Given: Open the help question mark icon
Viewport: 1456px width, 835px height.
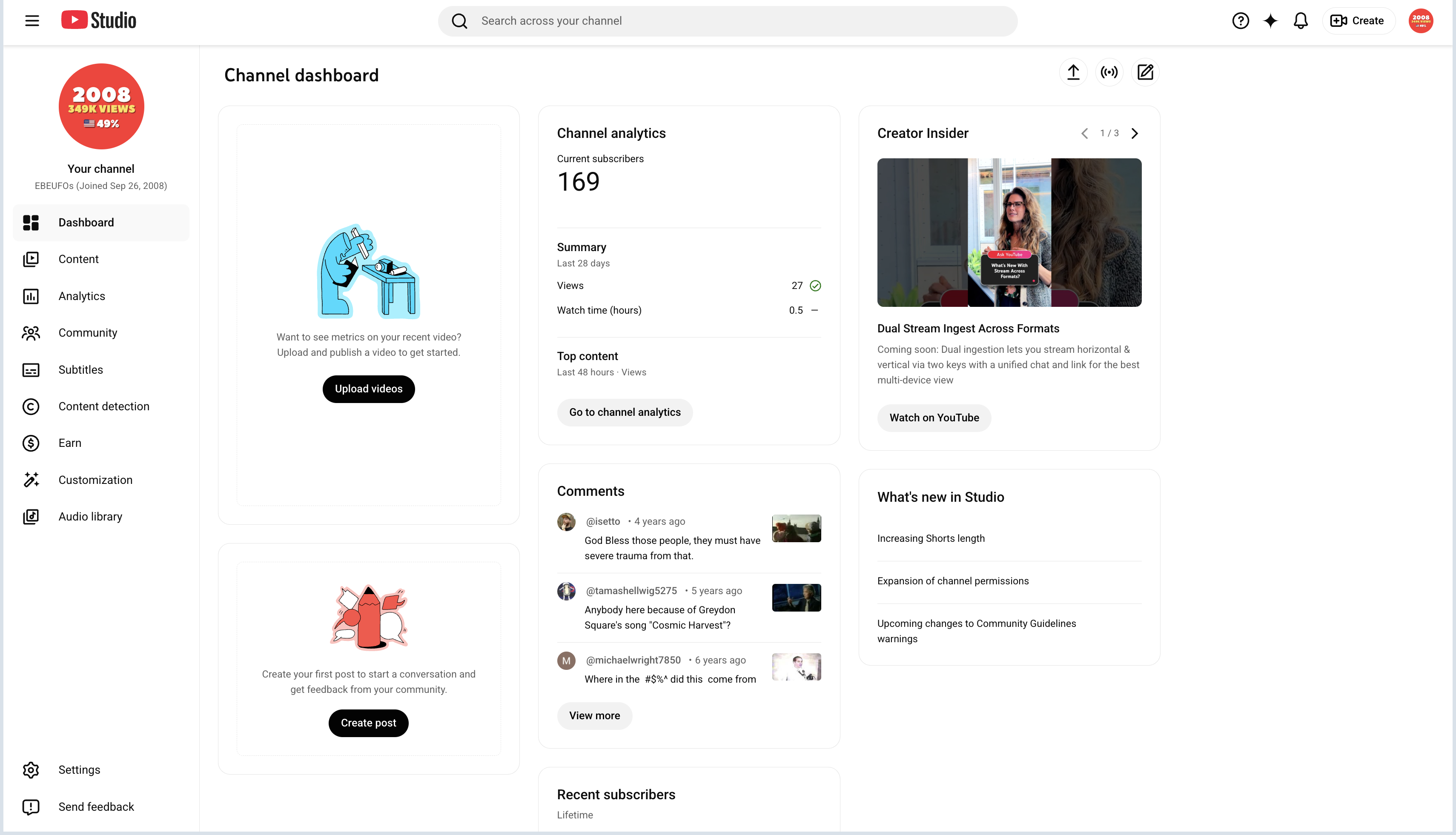Looking at the screenshot, I should click(1240, 21).
